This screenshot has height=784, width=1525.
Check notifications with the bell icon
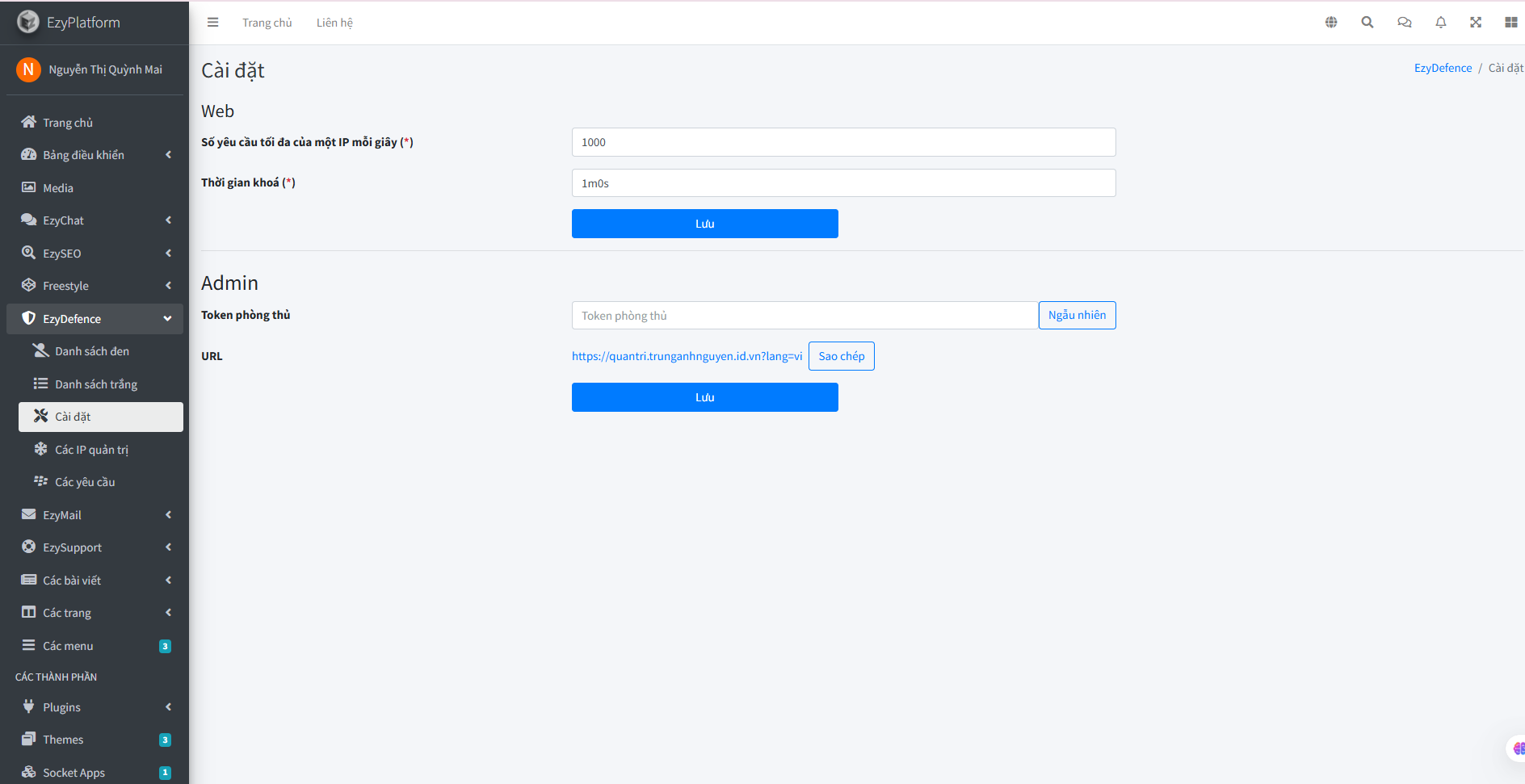[1440, 22]
